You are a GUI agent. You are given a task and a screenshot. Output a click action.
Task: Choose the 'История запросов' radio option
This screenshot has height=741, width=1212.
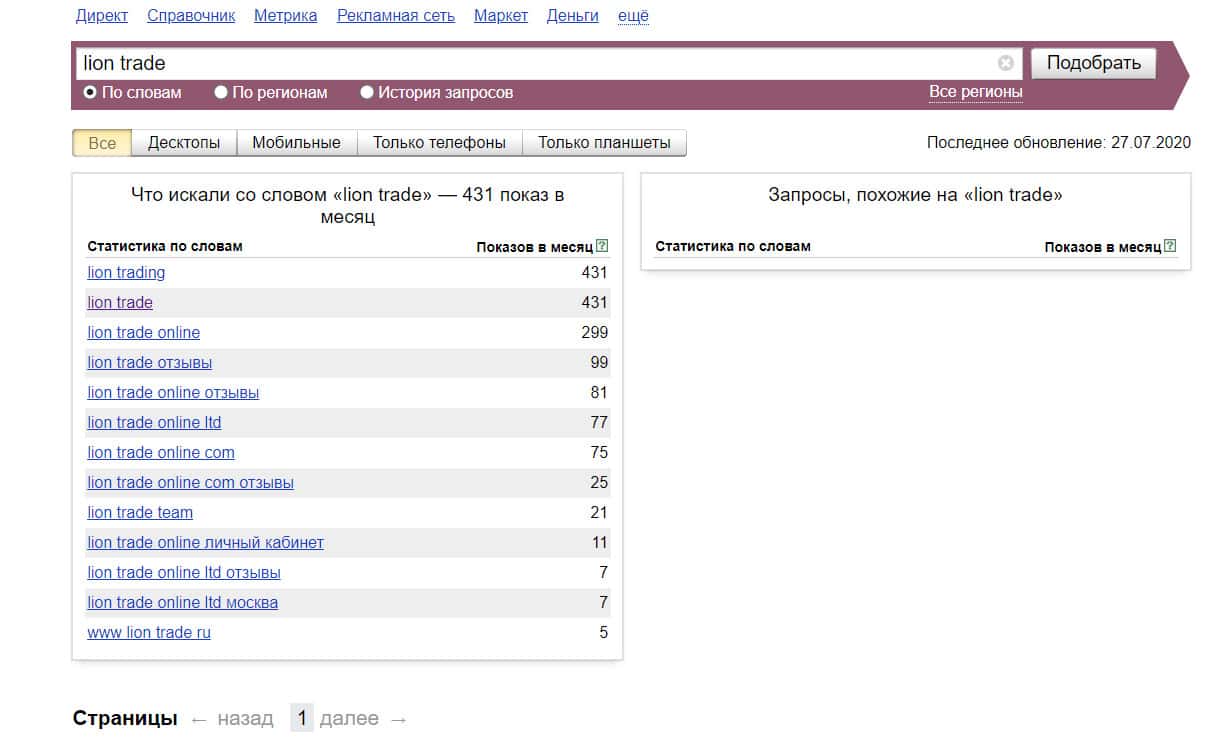[x=367, y=92]
